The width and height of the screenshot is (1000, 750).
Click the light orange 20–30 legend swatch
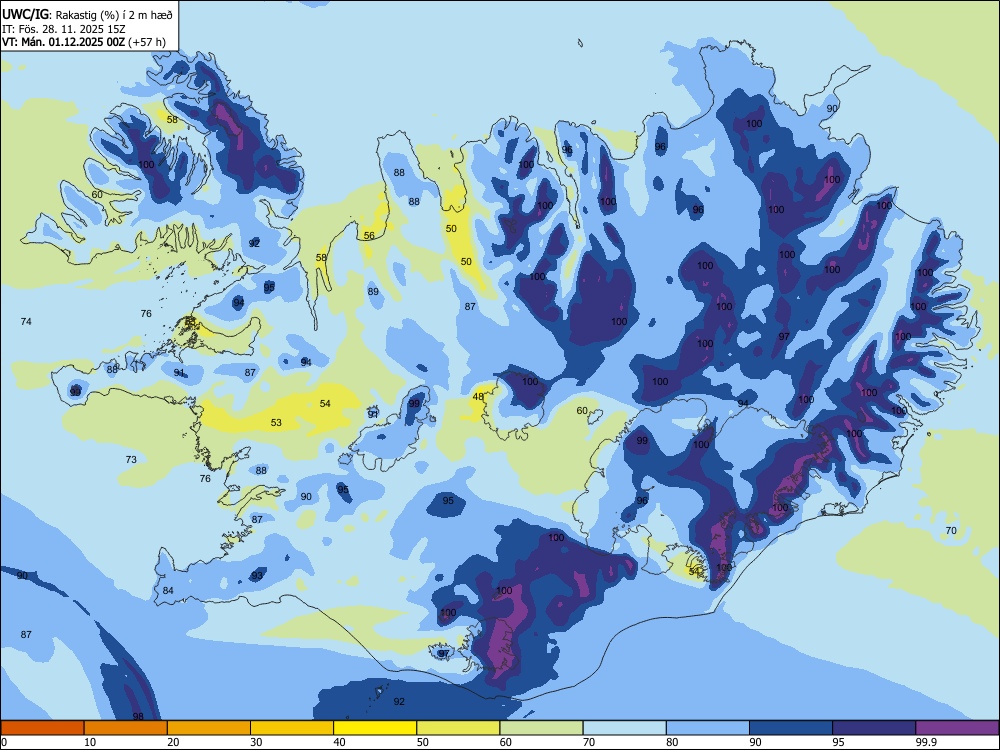click(x=209, y=728)
